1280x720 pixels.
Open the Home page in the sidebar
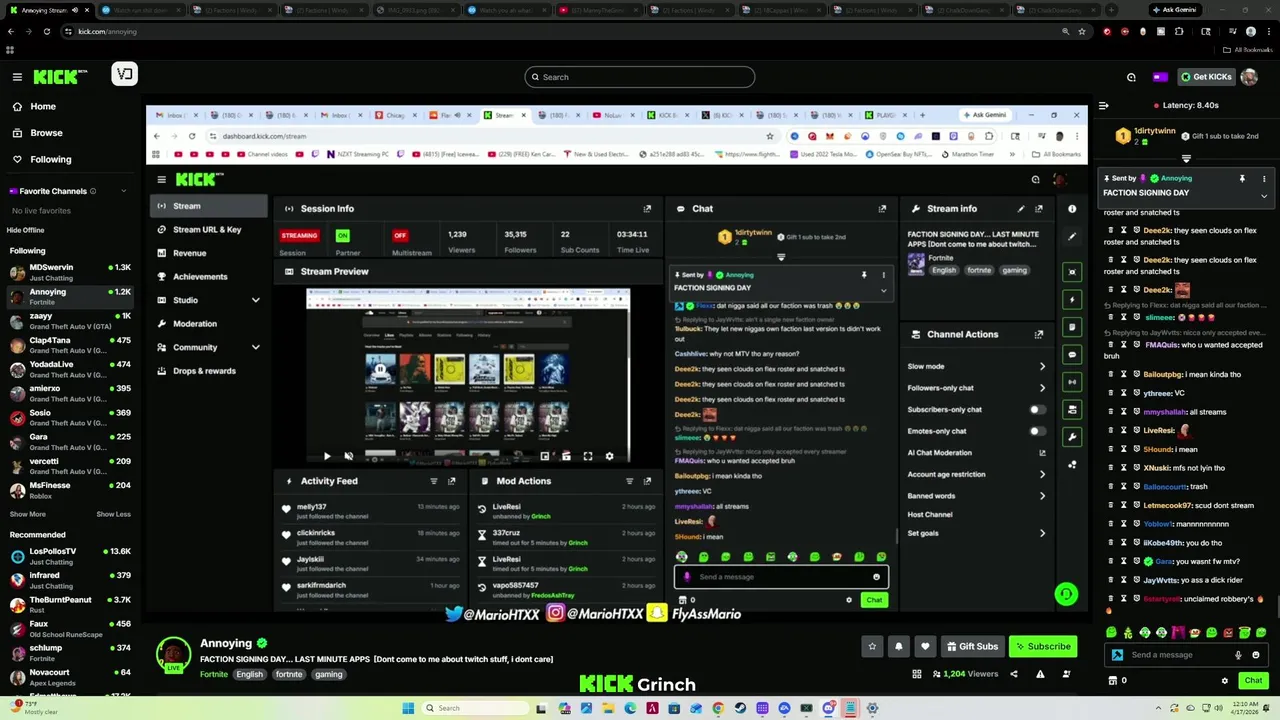point(43,106)
